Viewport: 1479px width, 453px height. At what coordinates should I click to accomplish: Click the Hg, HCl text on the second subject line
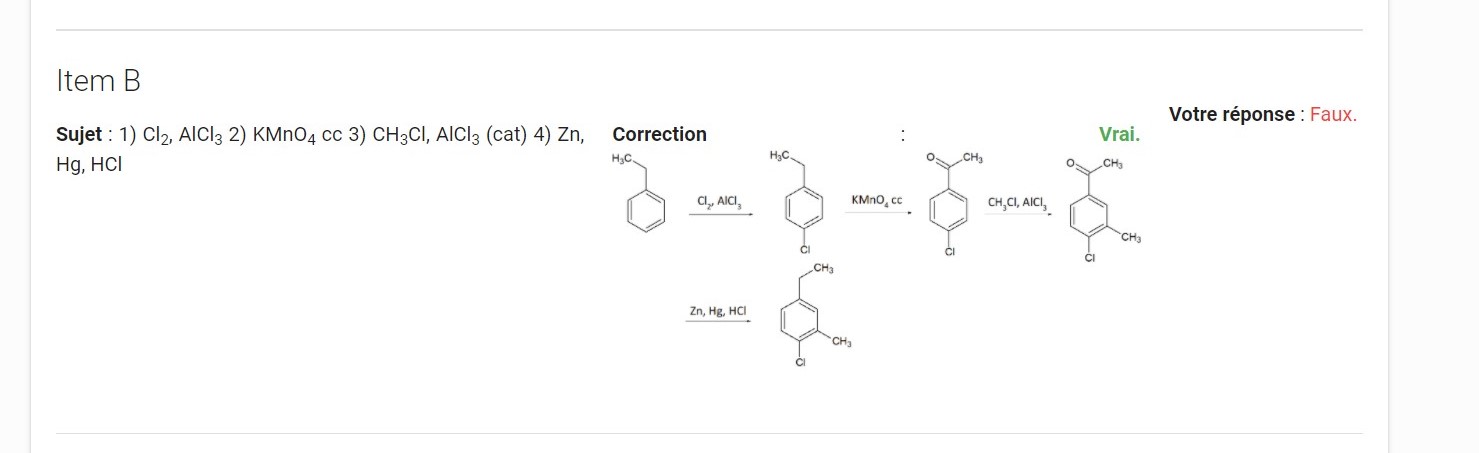point(90,165)
